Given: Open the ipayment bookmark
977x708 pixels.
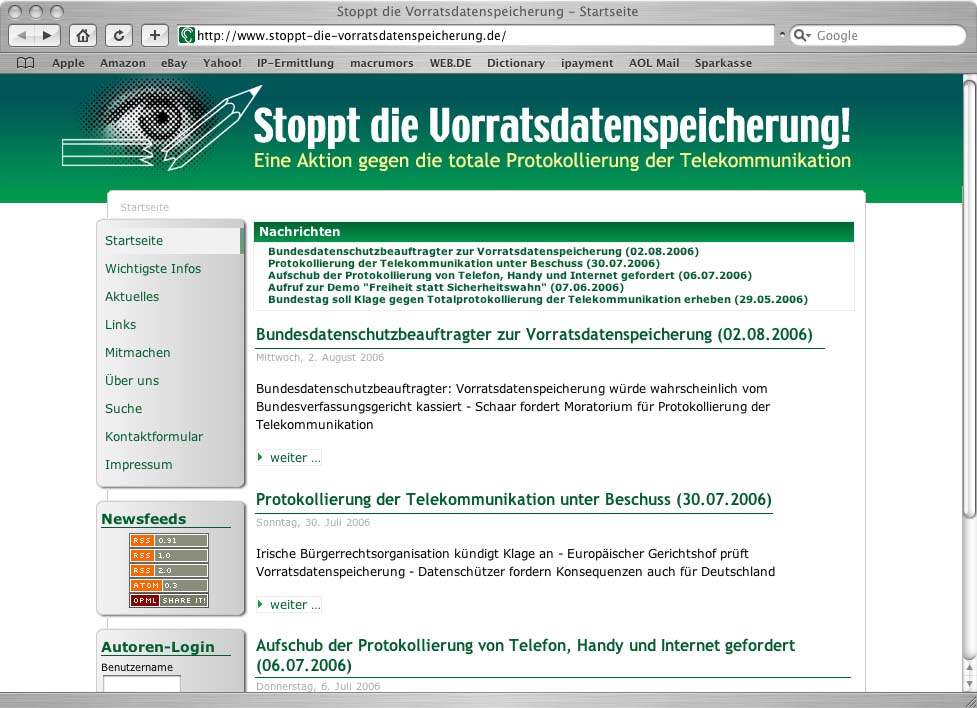Looking at the screenshot, I should [587, 63].
